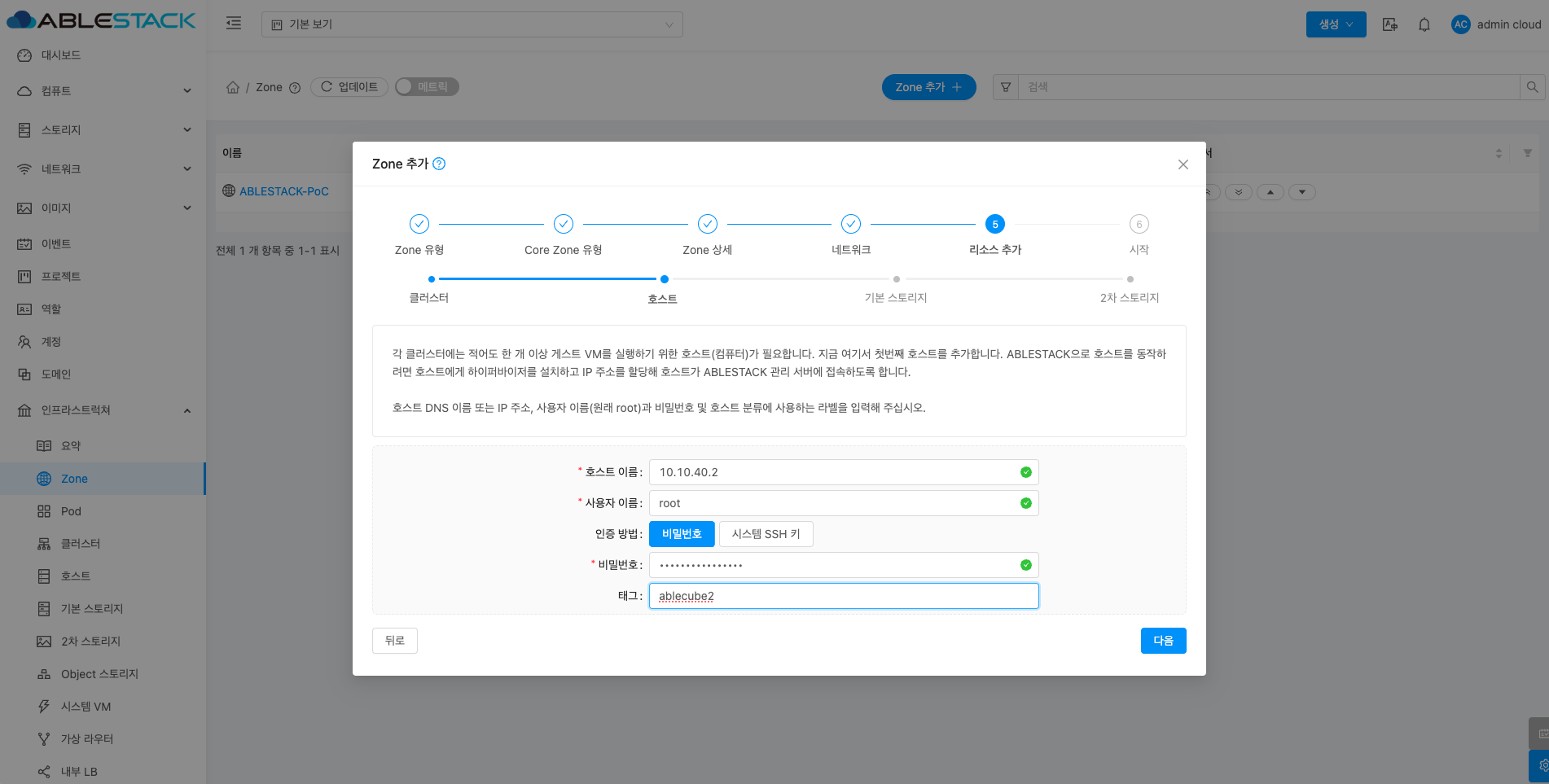
Task: Click the 업데이트 refresh button
Action: pos(349,87)
